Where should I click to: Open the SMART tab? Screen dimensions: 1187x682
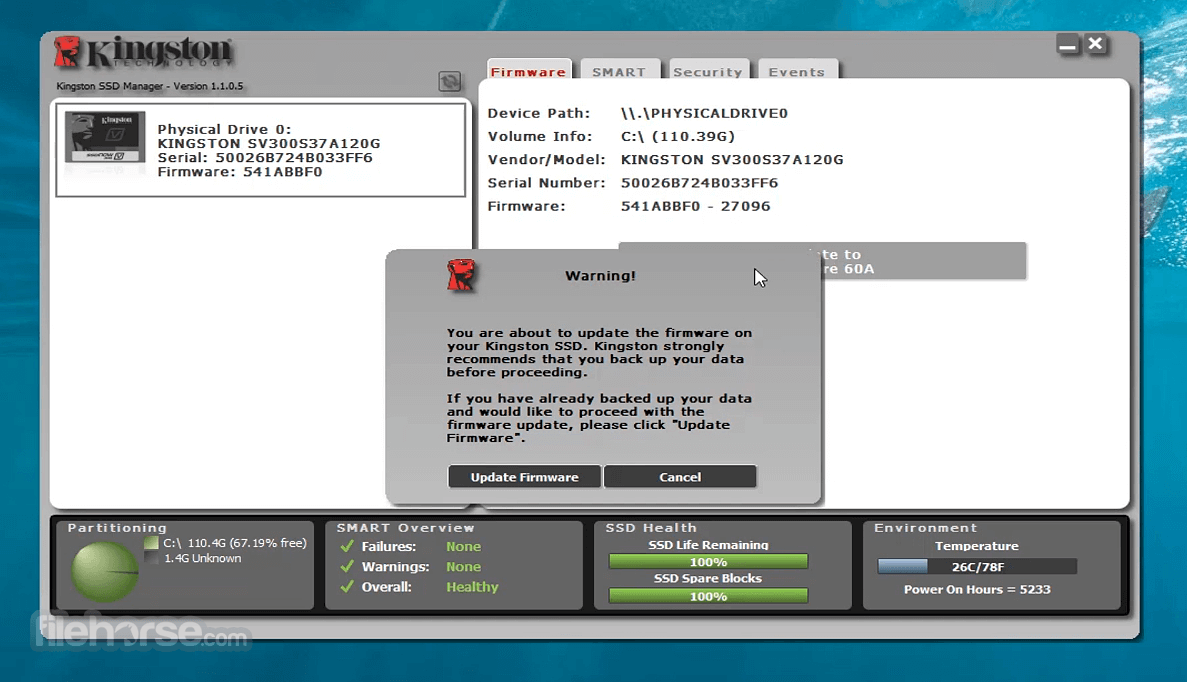point(619,71)
